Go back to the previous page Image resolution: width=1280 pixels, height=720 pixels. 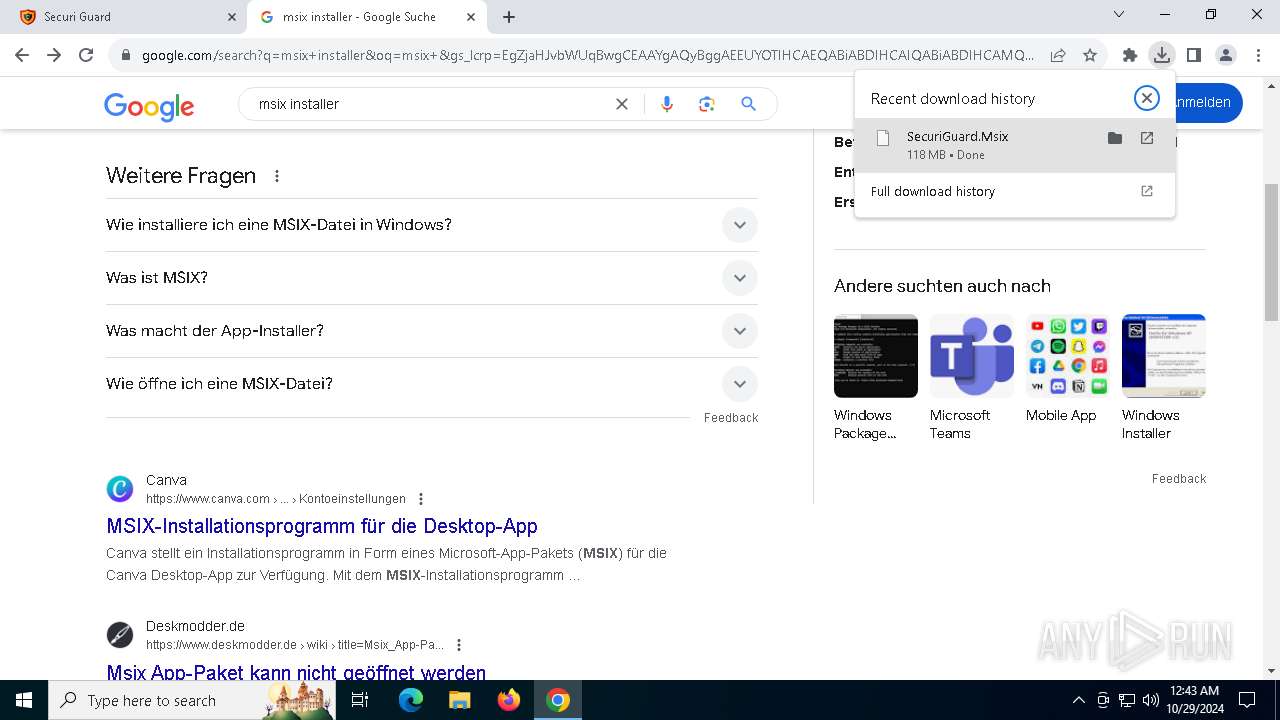(22, 55)
